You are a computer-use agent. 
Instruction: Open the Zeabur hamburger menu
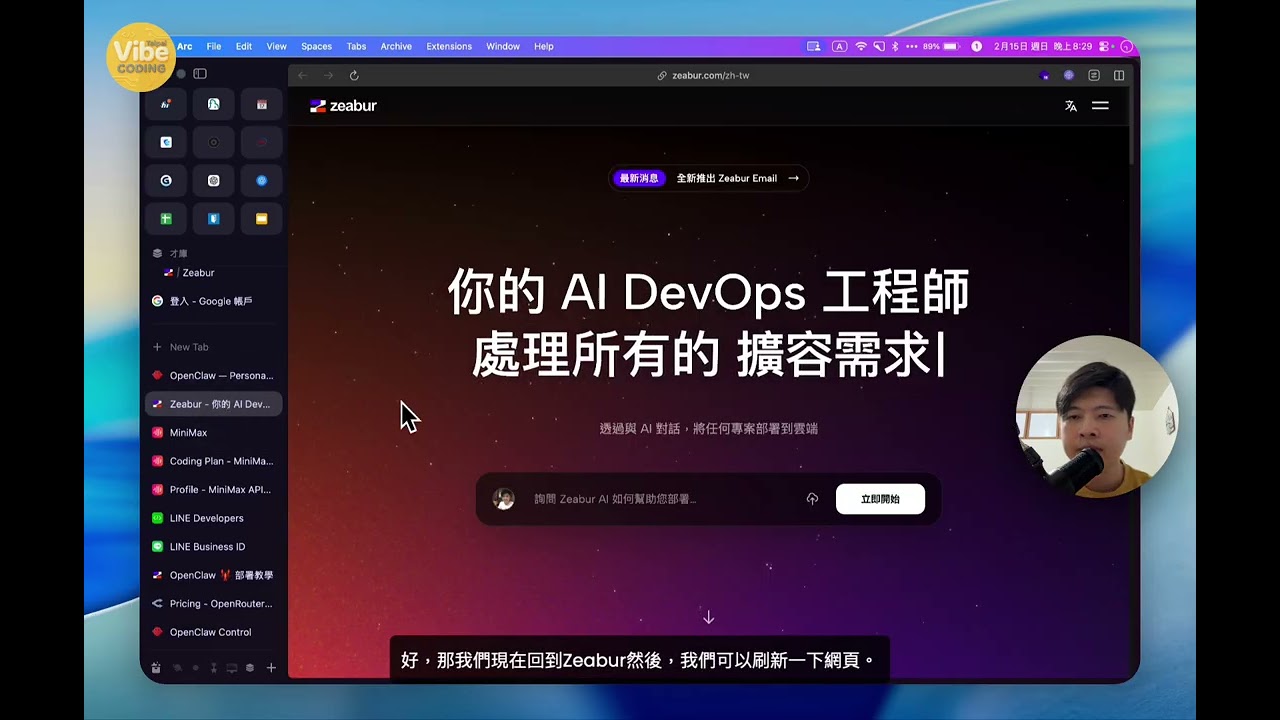coord(1100,106)
